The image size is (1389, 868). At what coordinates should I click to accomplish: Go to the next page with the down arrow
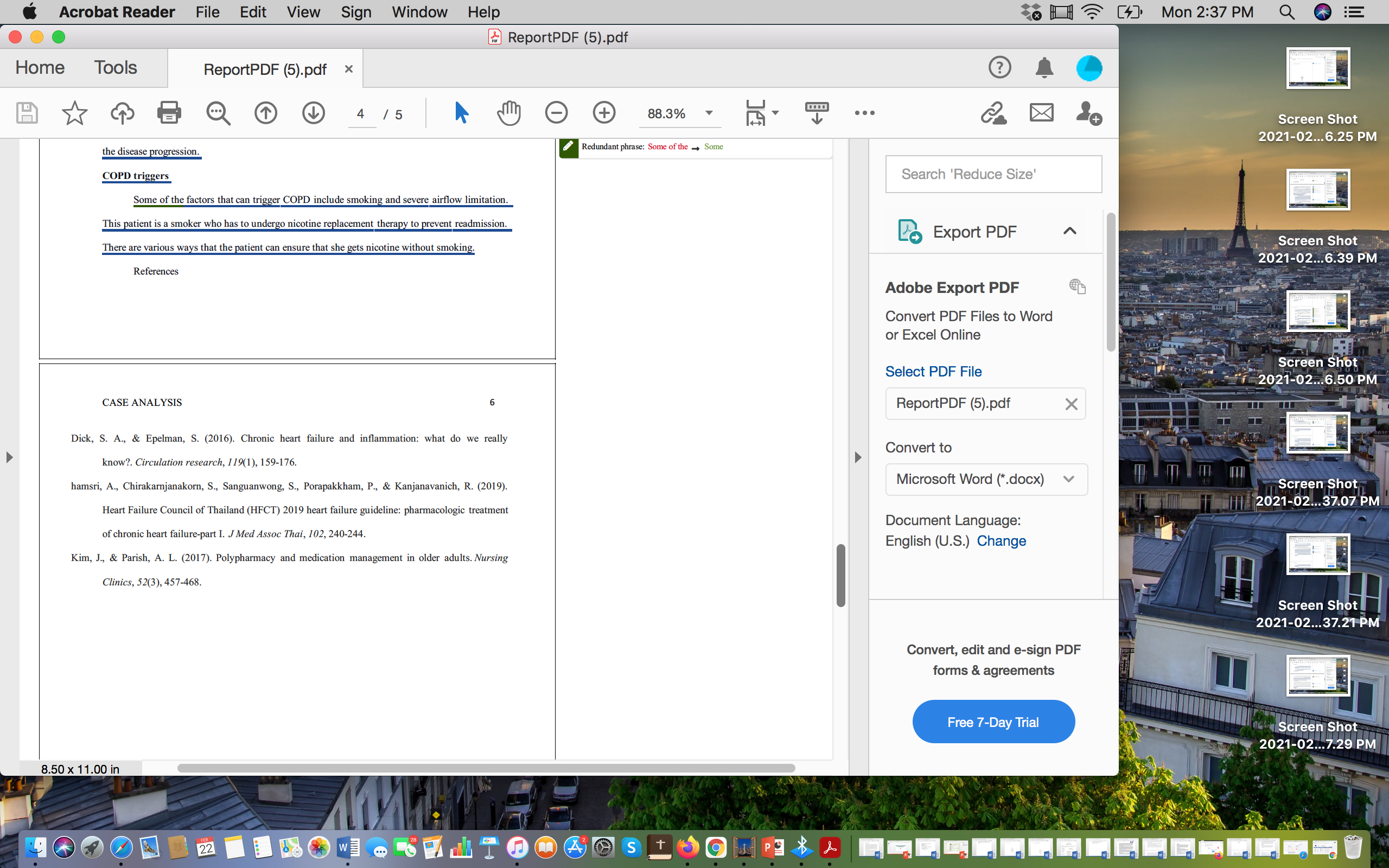314,113
